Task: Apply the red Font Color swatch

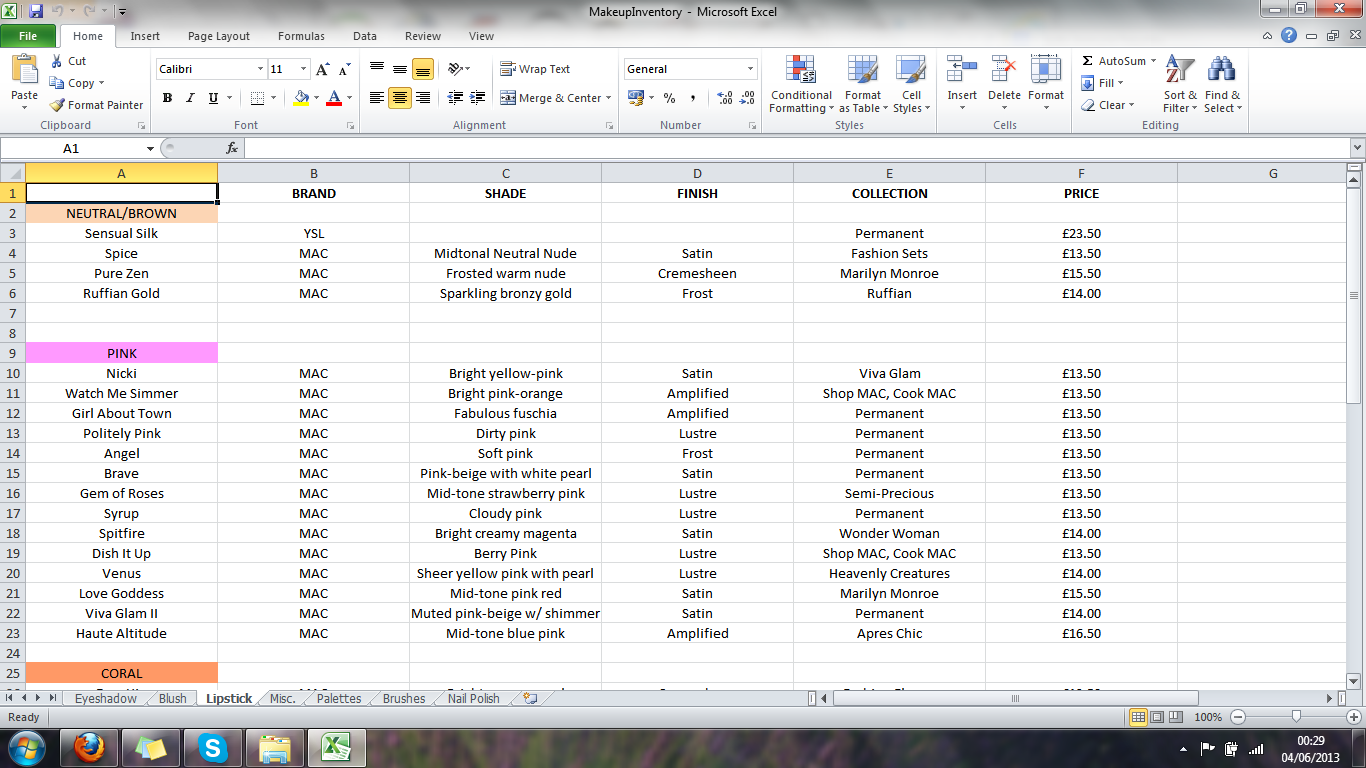Action: pyautogui.click(x=333, y=98)
